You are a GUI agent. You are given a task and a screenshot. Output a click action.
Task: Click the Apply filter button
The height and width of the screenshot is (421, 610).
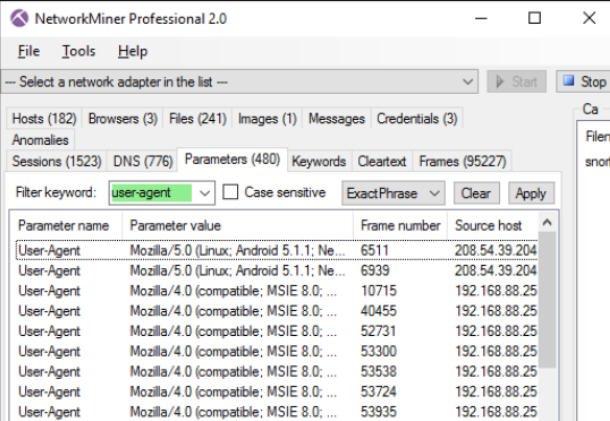(531, 193)
